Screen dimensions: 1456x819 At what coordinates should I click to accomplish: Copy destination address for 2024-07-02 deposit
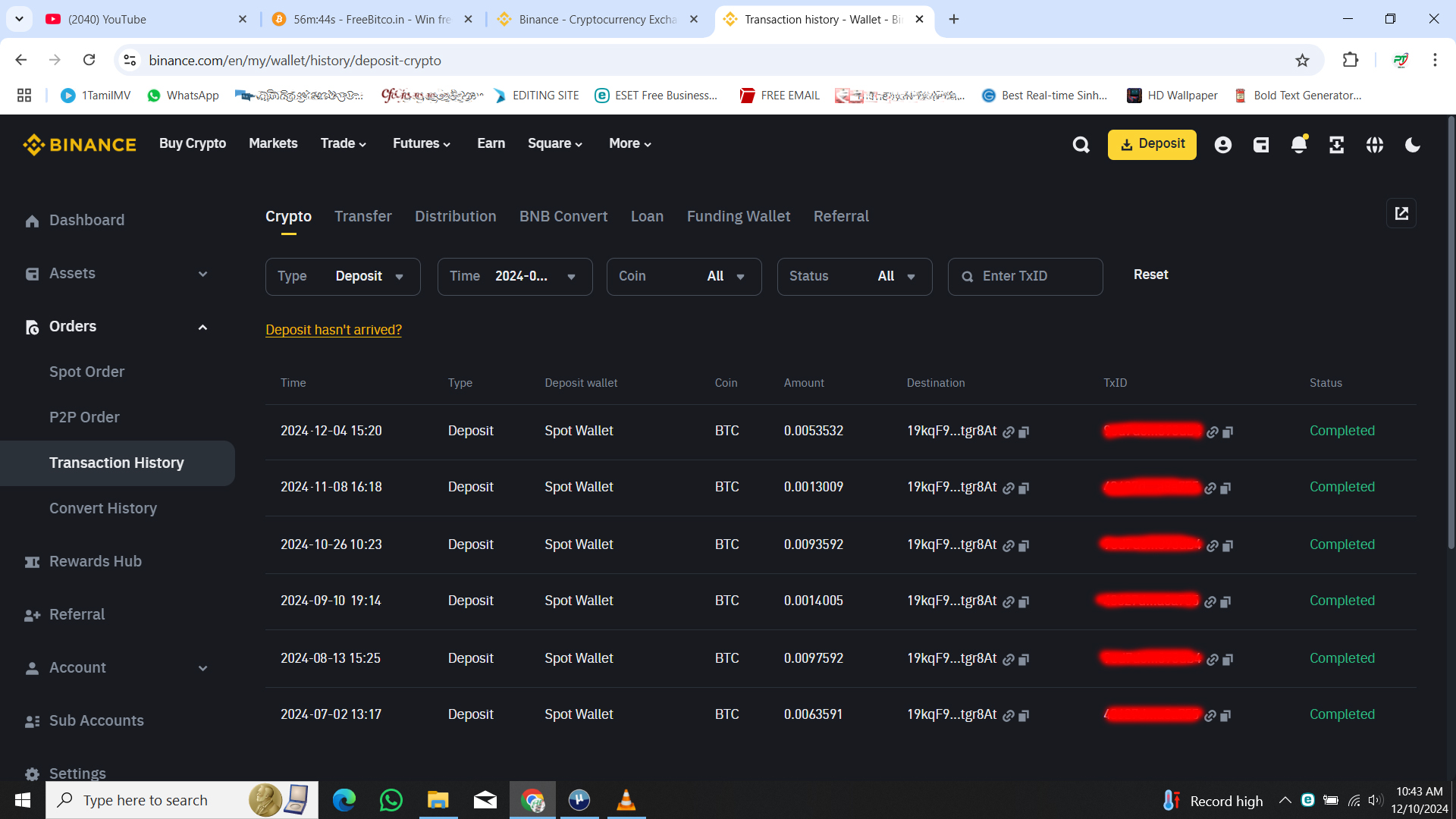[1024, 716]
